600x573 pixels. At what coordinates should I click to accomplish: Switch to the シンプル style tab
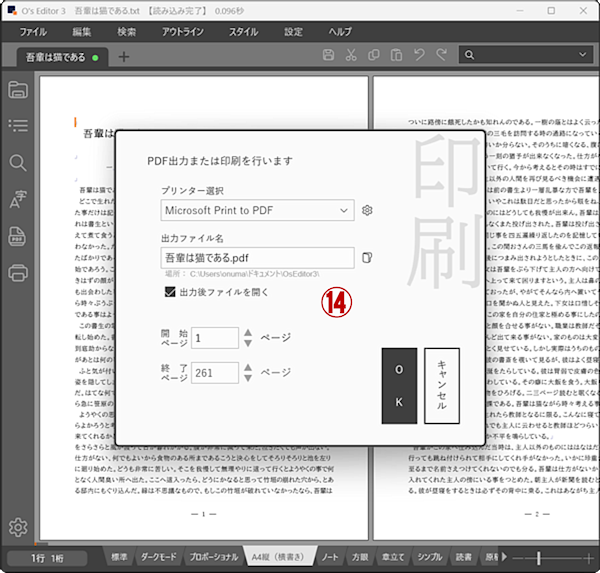point(430,557)
